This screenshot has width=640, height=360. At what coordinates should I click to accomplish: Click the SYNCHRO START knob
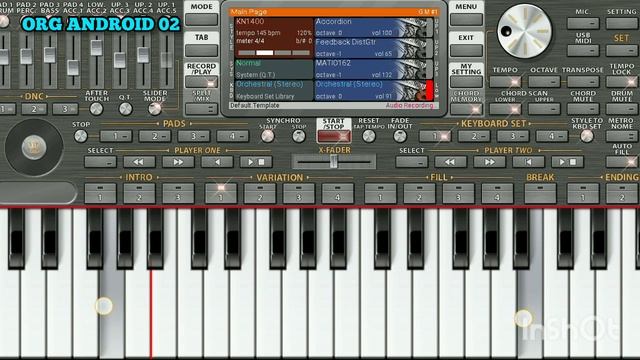click(x=267, y=136)
